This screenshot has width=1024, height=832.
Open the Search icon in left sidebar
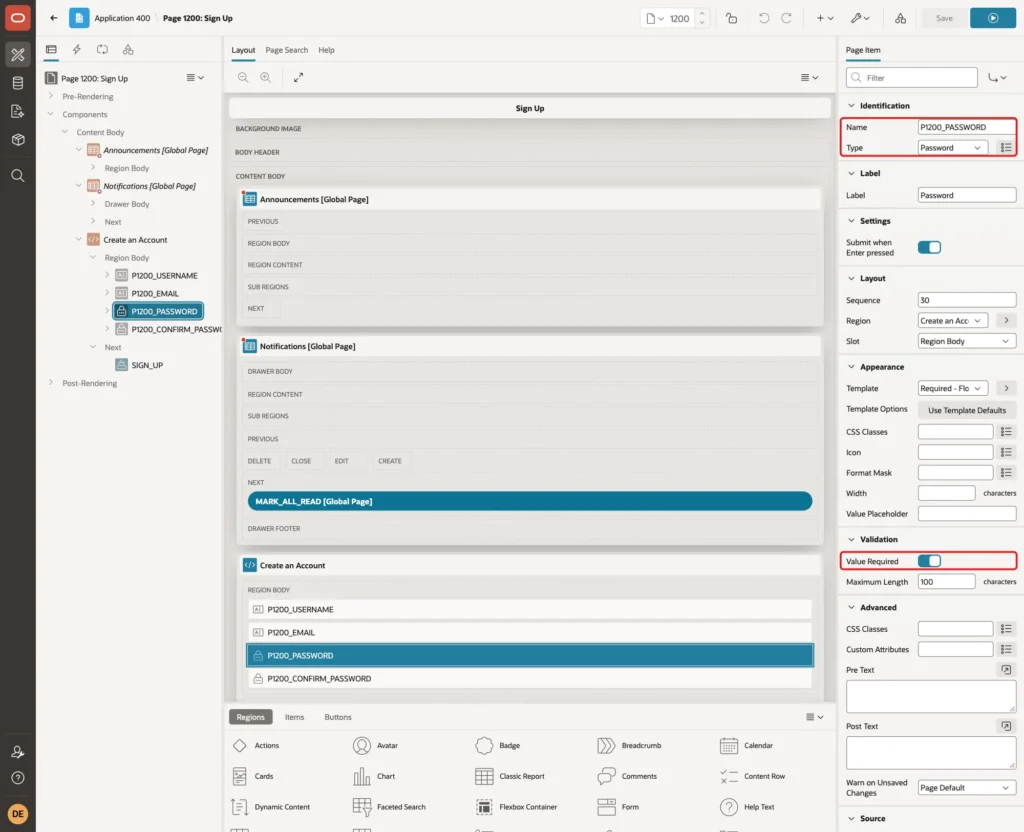click(x=18, y=176)
